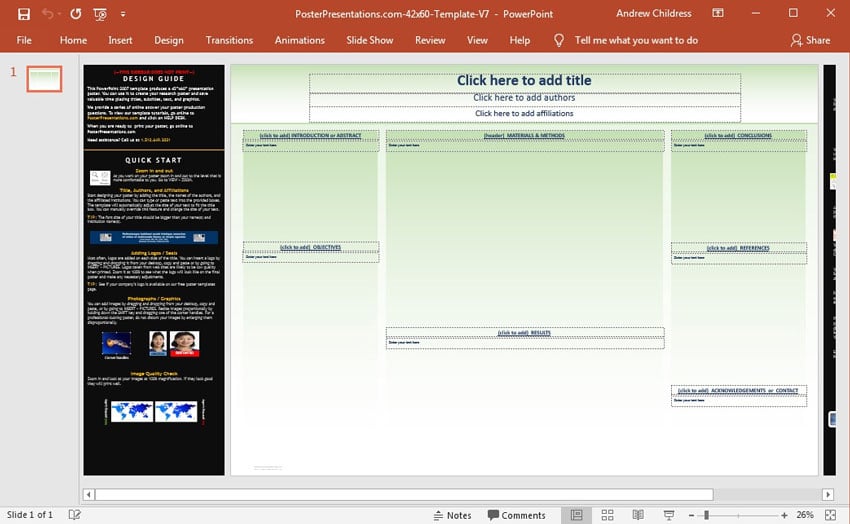
Task: Toggle the Notes pane
Action: [x=451, y=515]
